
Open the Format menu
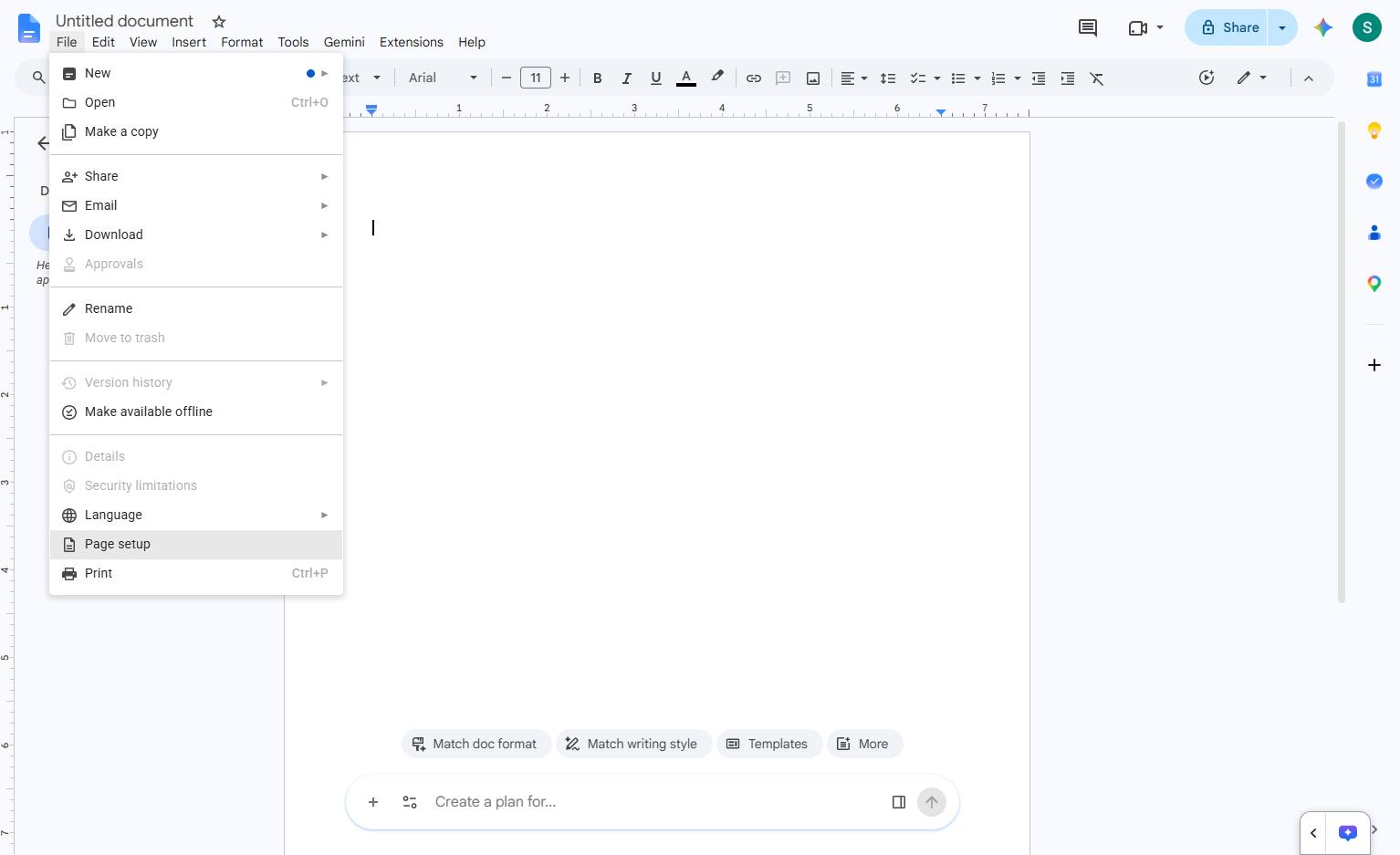tap(242, 42)
